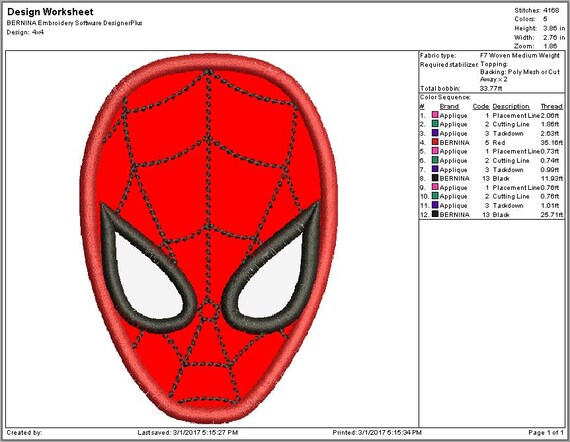570x442 pixels.
Task: Select the 'Black' description in row 12
Action: pyautogui.click(x=501, y=214)
